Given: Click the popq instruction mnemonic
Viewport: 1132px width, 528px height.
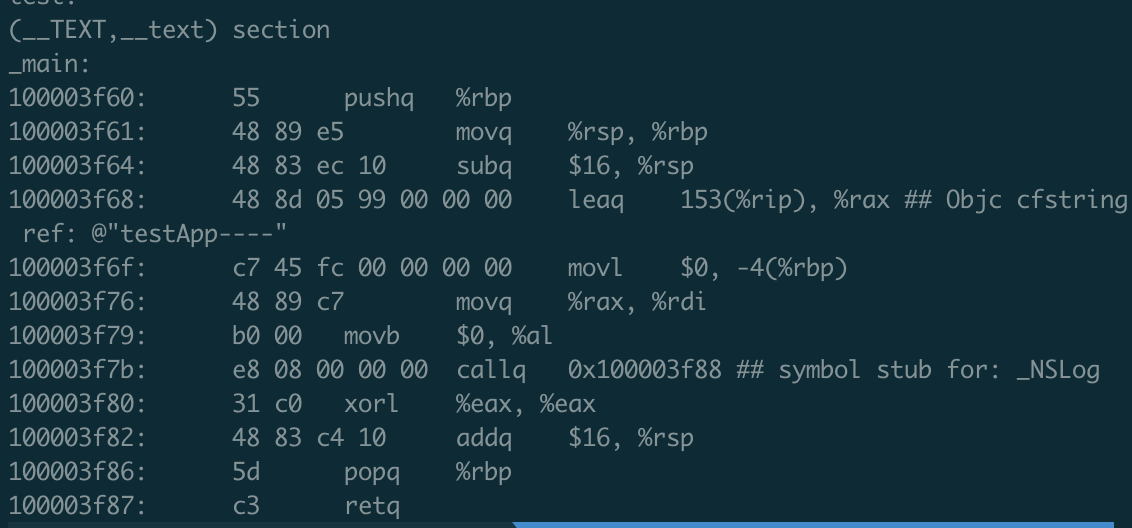Looking at the screenshot, I should click(x=372, y=472).
